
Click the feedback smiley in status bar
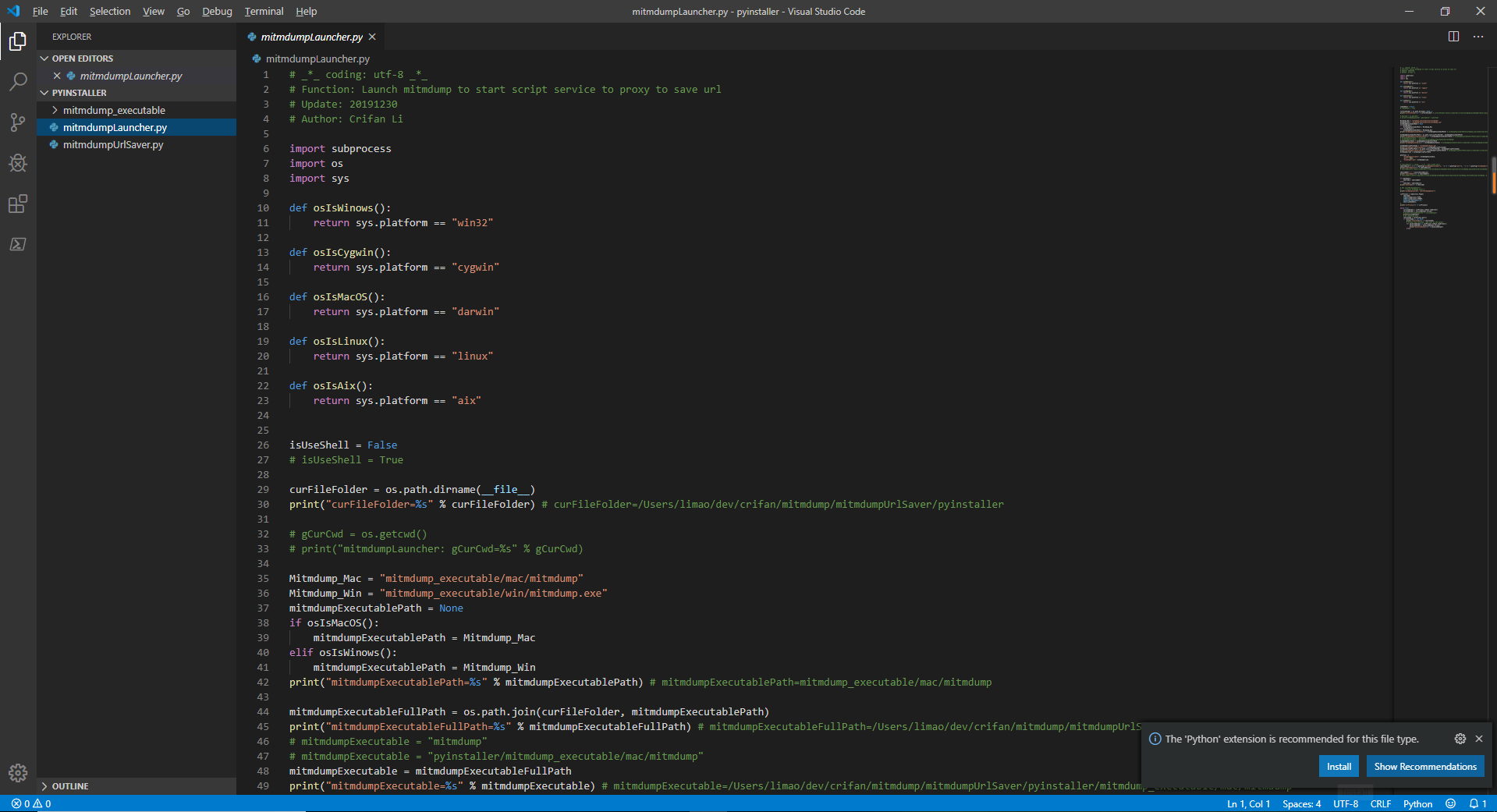tap(1450, 803)
